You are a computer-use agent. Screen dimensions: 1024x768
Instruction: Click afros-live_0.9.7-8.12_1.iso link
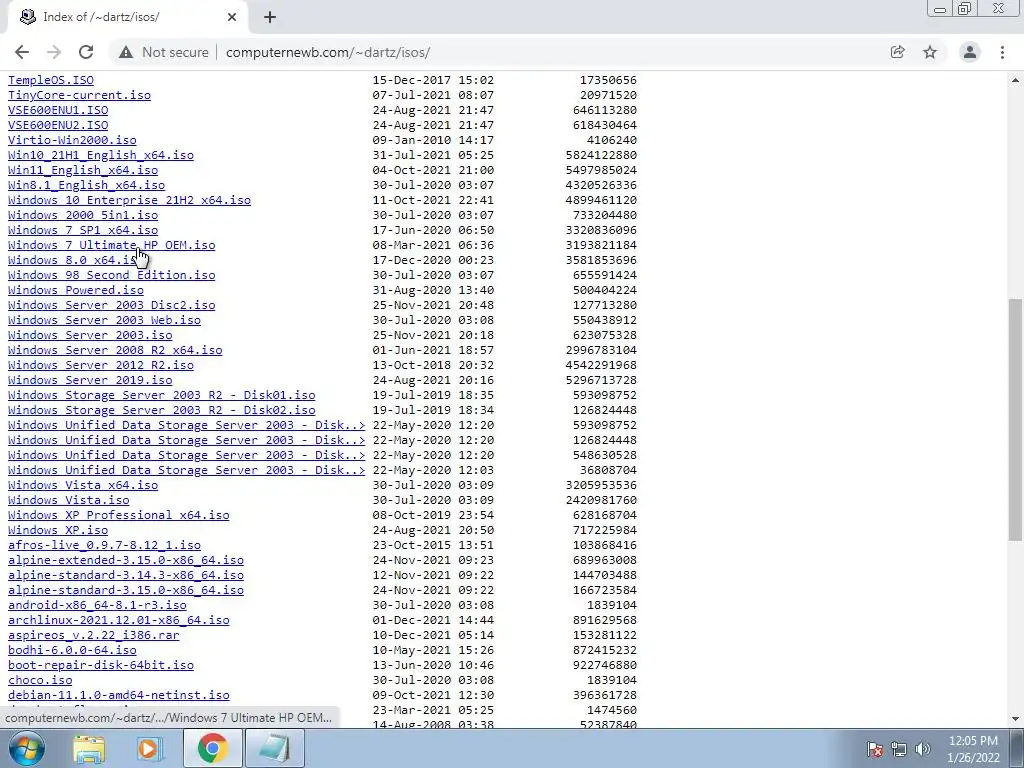tap(104, 546)
